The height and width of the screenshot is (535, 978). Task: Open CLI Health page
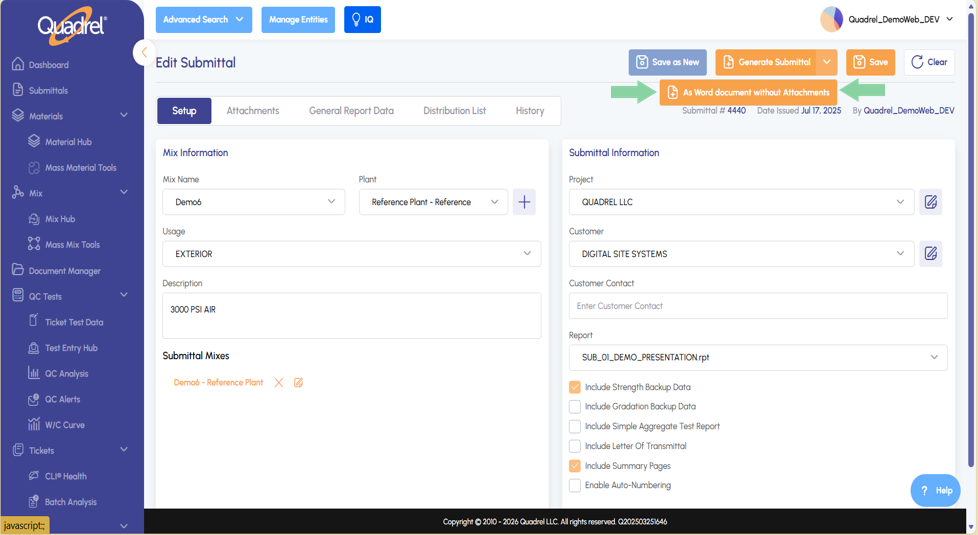point(57,476)
